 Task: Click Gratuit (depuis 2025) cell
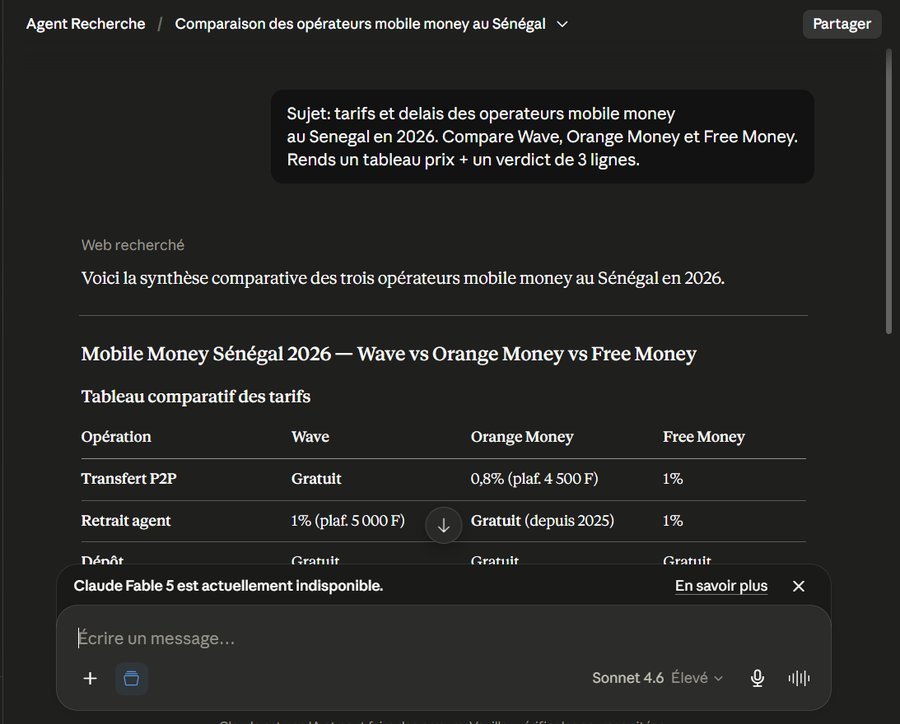click(x=542, y=521)
